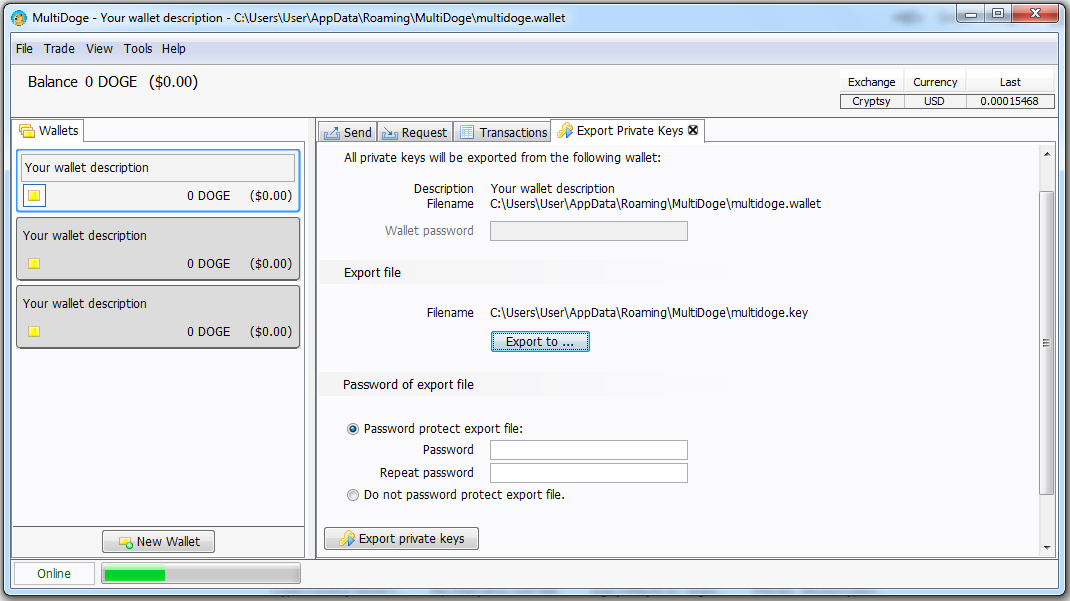Click the key icon on Export Private Keys tab
Viewport: 1070px width, 601px height.
564,130
